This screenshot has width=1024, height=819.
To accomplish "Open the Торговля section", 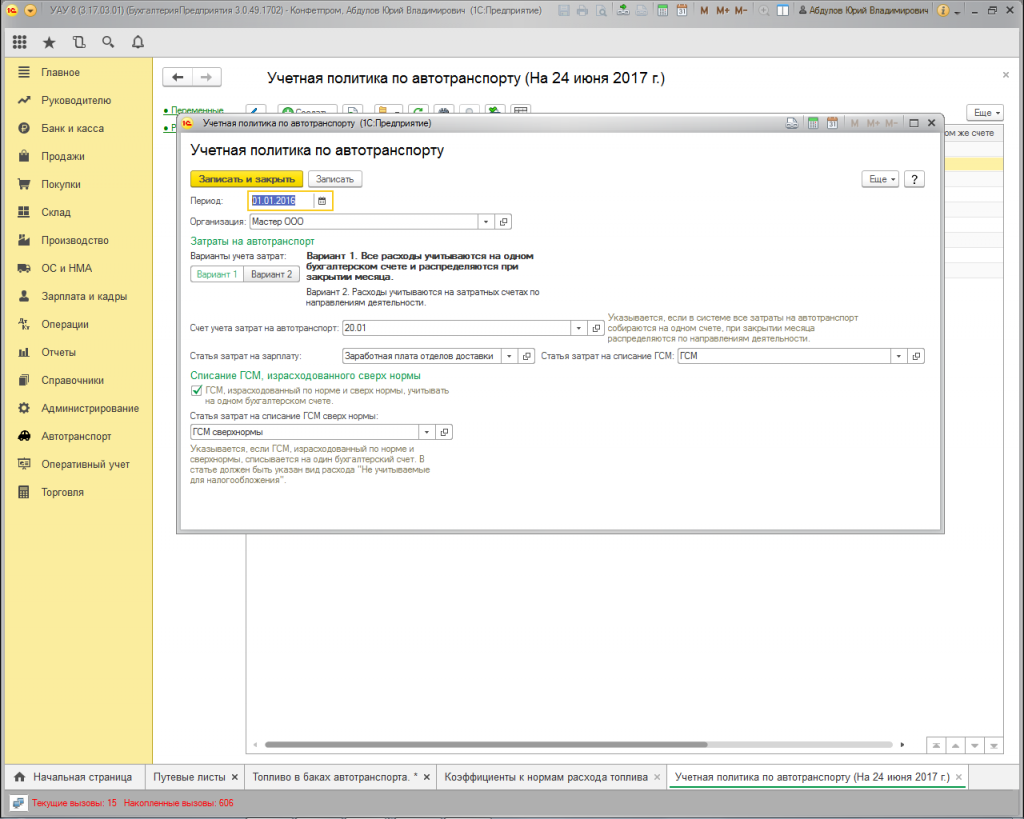I will point(63,492).
